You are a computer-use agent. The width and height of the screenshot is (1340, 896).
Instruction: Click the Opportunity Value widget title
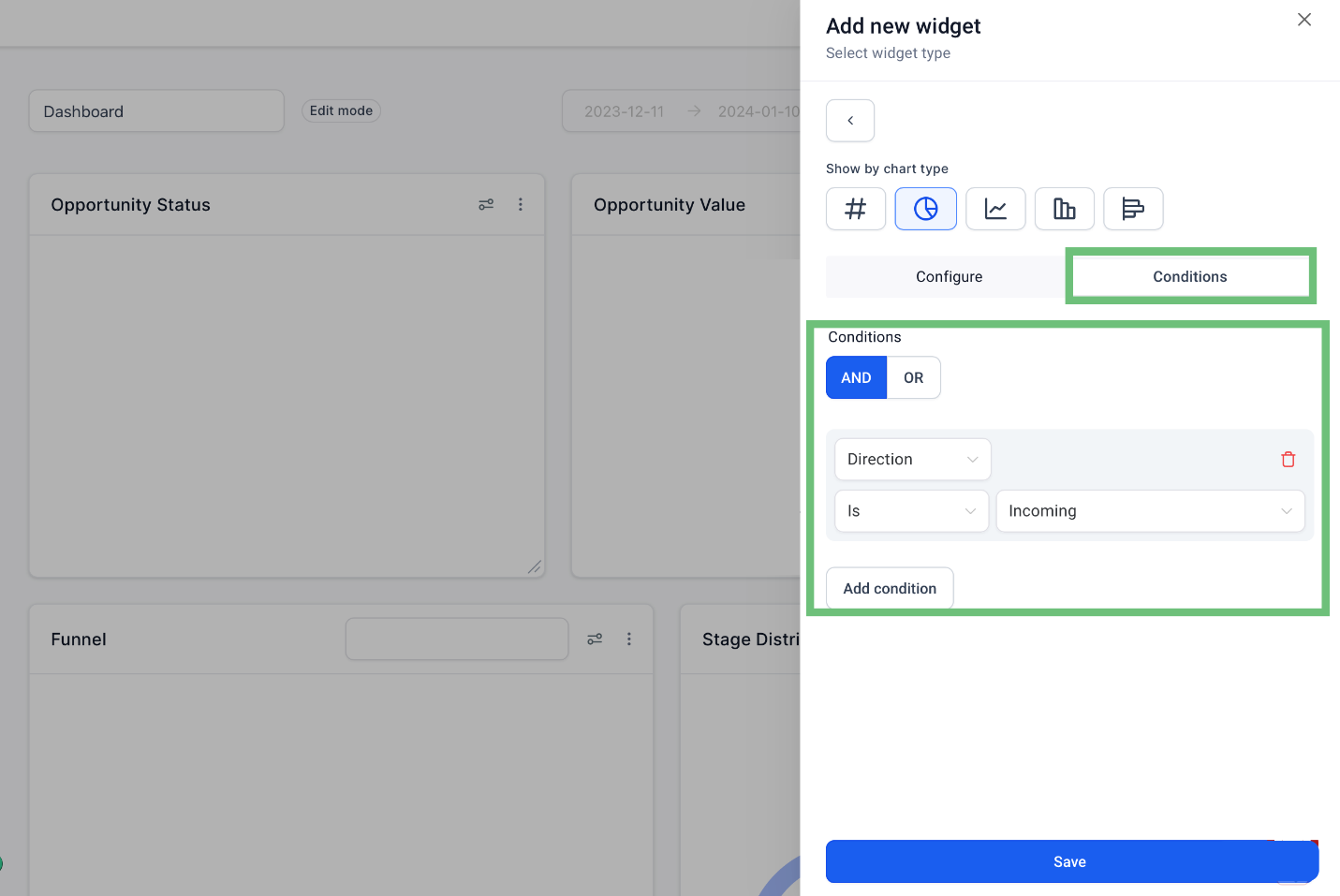tap(670, 205)
